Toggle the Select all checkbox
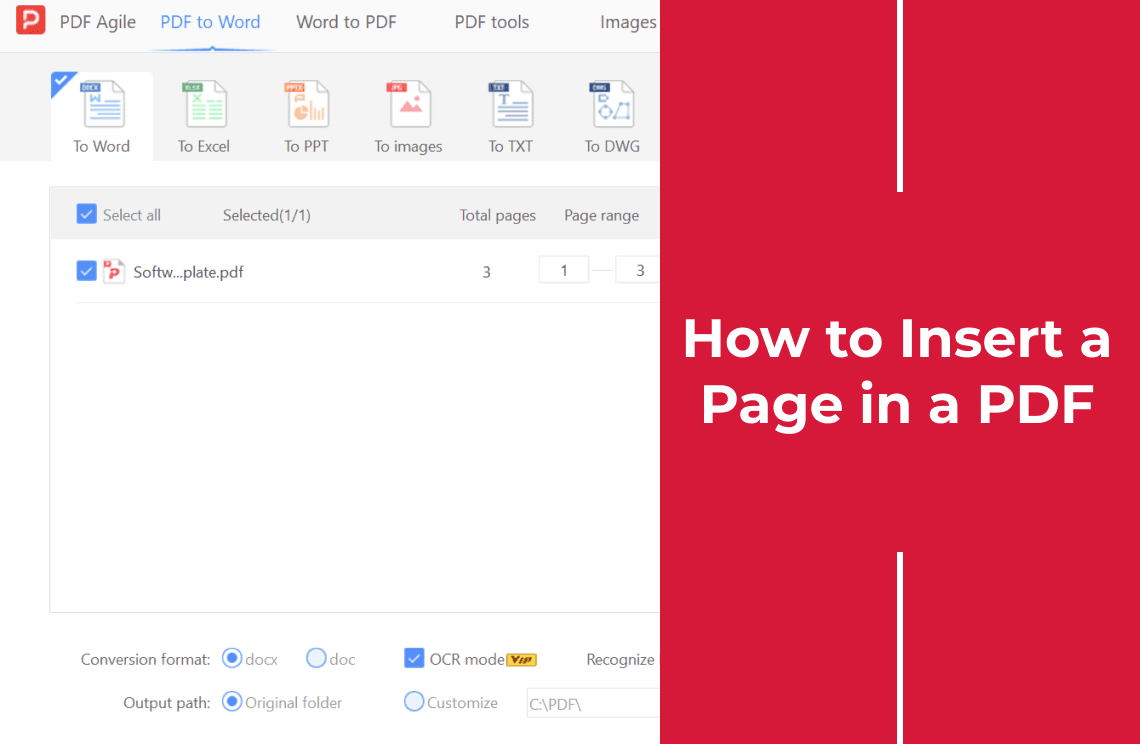The image size is (1140, 744). pyautogui.click(x=87, y=215)
